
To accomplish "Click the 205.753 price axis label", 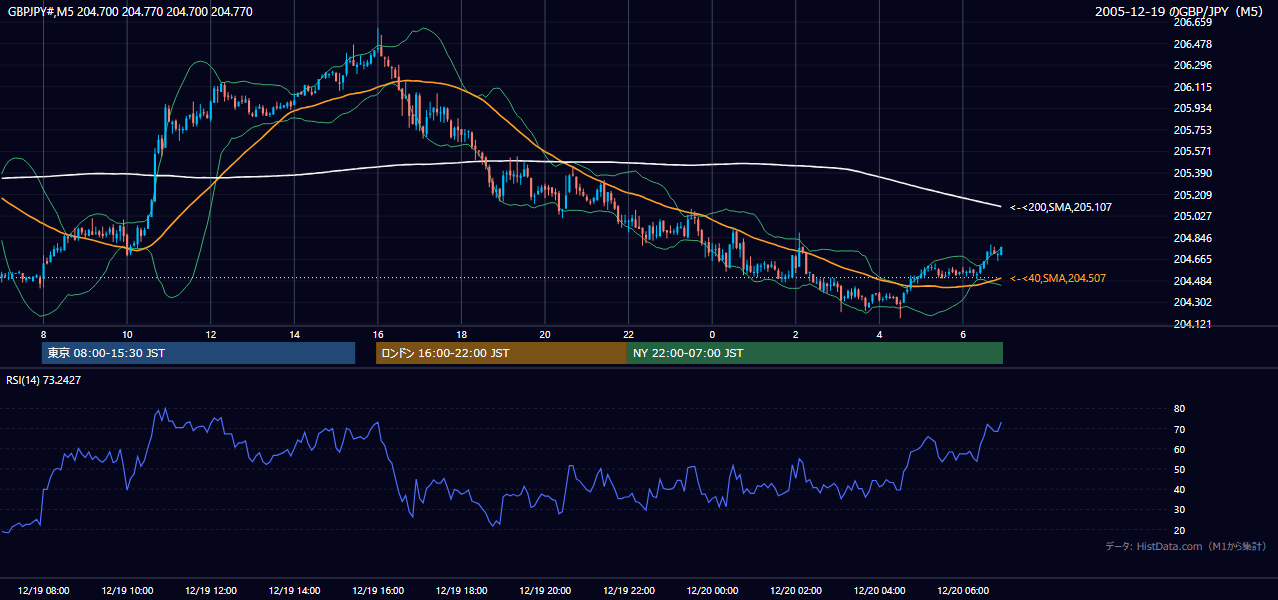I will [1192, 130].
